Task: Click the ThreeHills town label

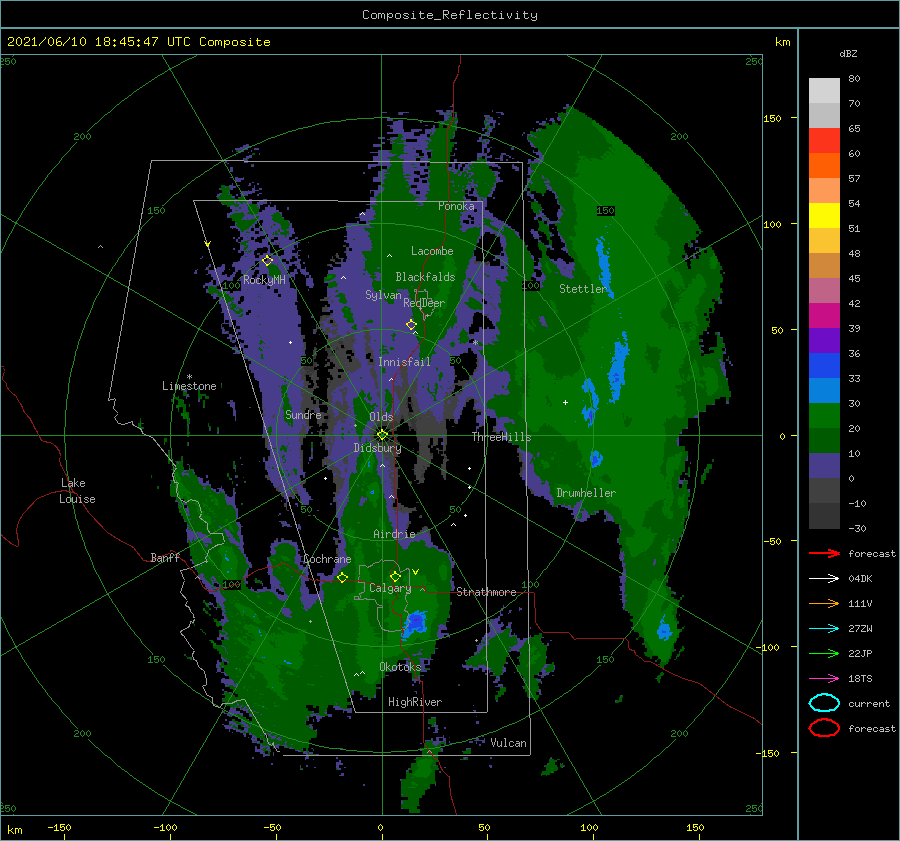Action: tap(502, 437)
